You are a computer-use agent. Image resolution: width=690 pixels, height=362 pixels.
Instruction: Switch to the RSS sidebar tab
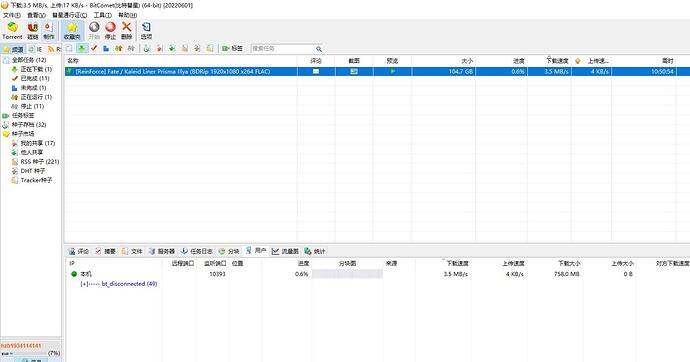pyautogui.click(x=55, y=49)
